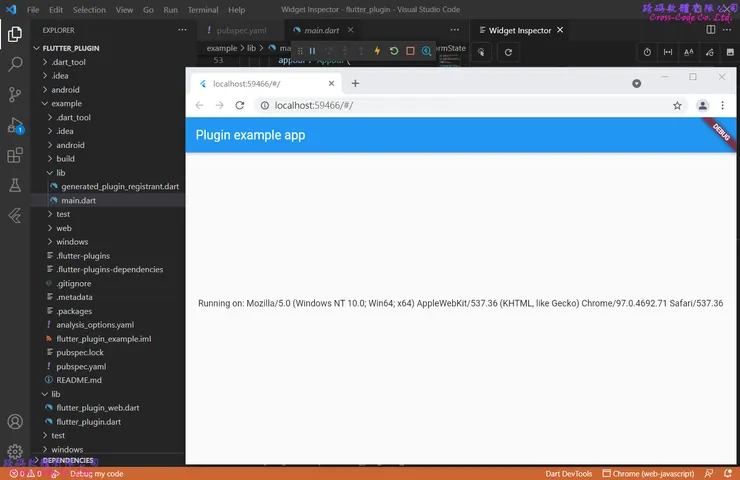Screen dimensions: 740x480
Task: Expand the android folder under FLUTTER_PLUGIN
Action: coord(65,89)
